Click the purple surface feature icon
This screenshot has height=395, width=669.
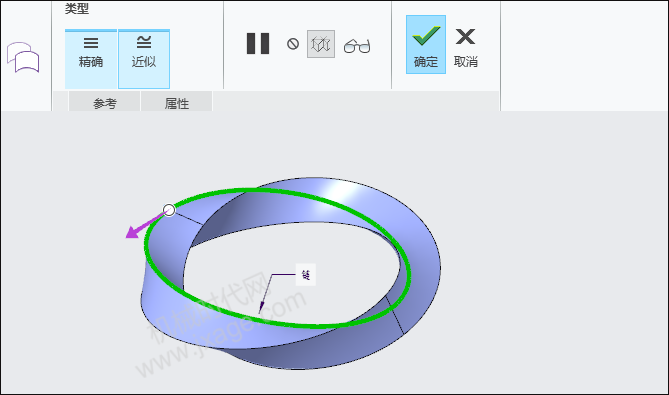pyautogui.click(x=23, y=57)
